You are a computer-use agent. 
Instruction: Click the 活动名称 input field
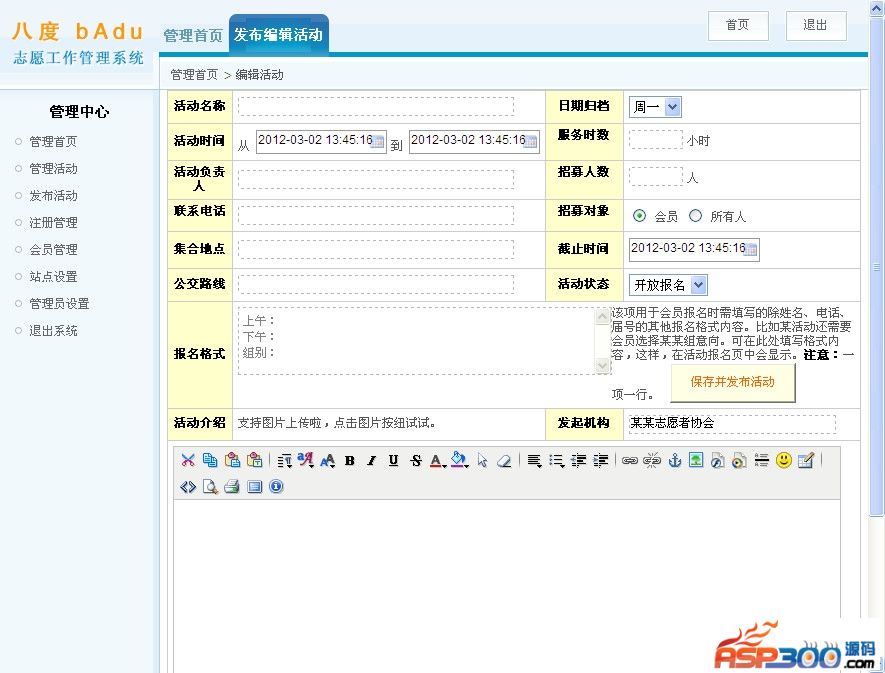coord(376,107)
